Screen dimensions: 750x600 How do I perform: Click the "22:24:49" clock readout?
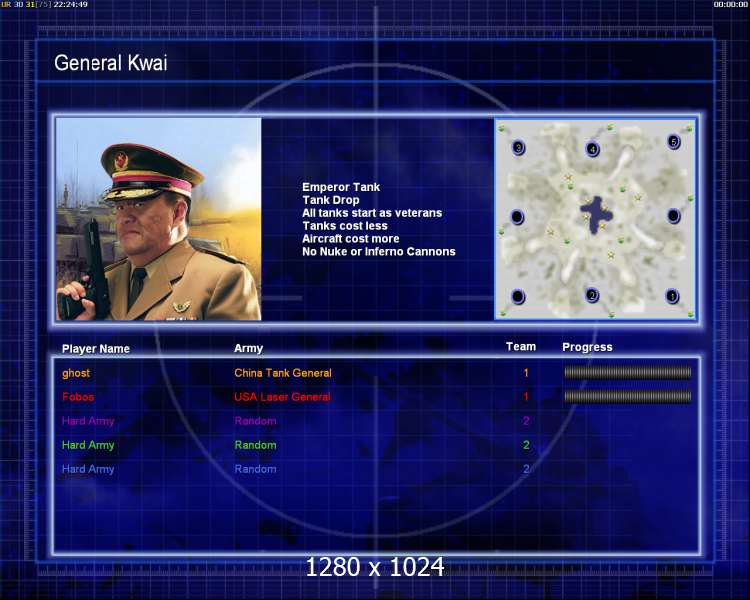pos(70,4)
